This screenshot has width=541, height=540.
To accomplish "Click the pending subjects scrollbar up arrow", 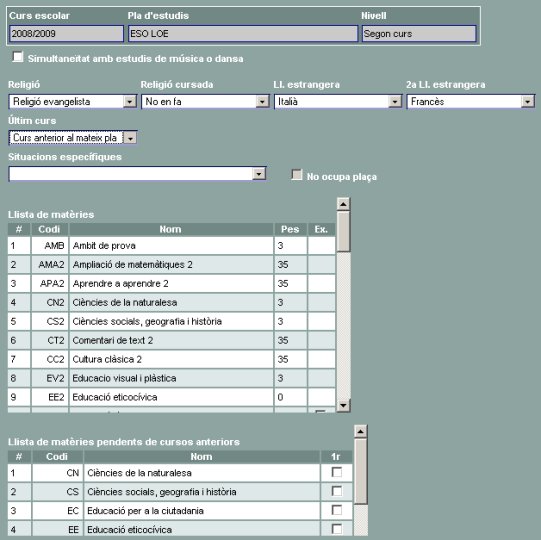I will (361, 431).
